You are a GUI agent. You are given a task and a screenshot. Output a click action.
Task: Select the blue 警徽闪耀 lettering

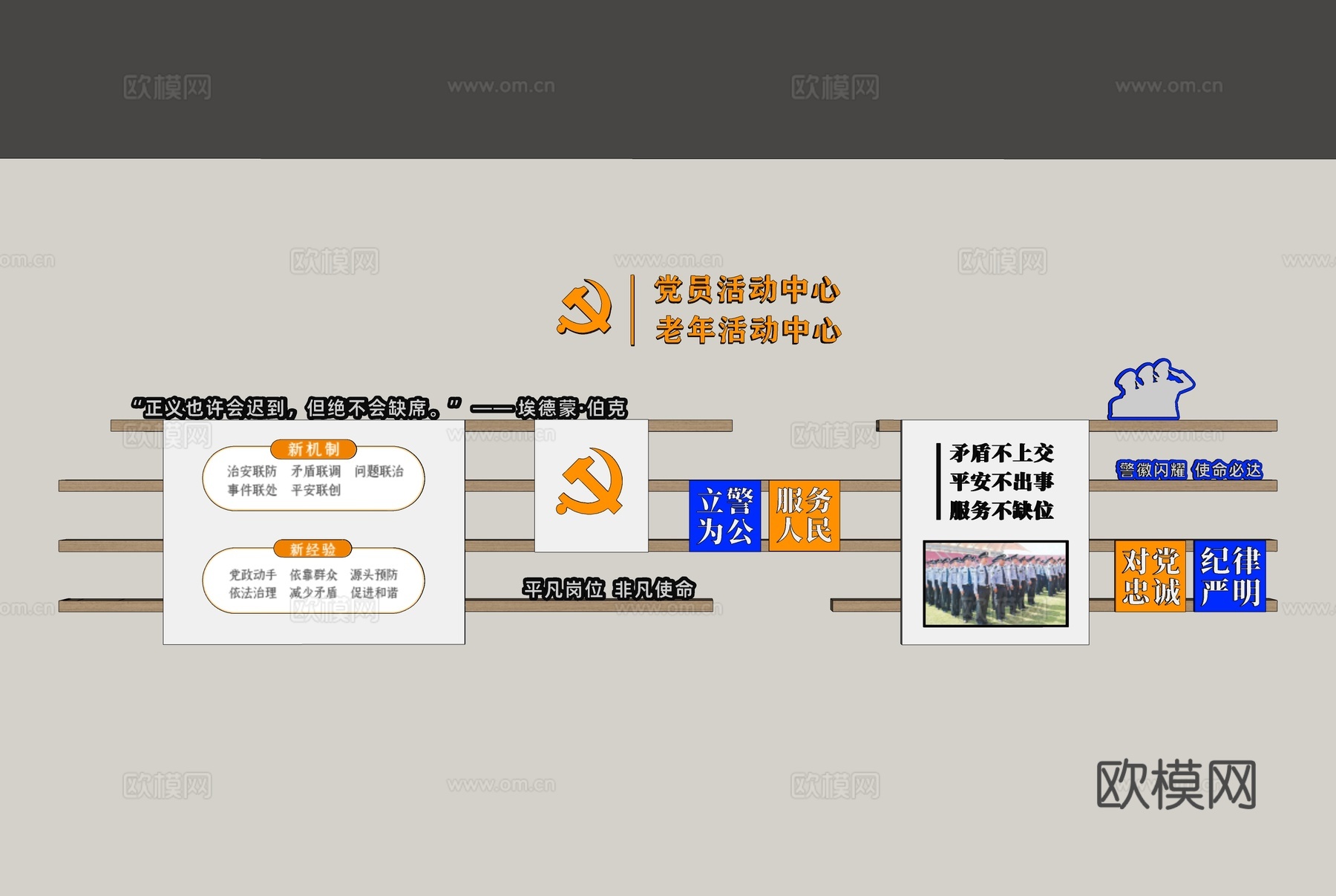pyautogui.click(x=1151, y=470)
